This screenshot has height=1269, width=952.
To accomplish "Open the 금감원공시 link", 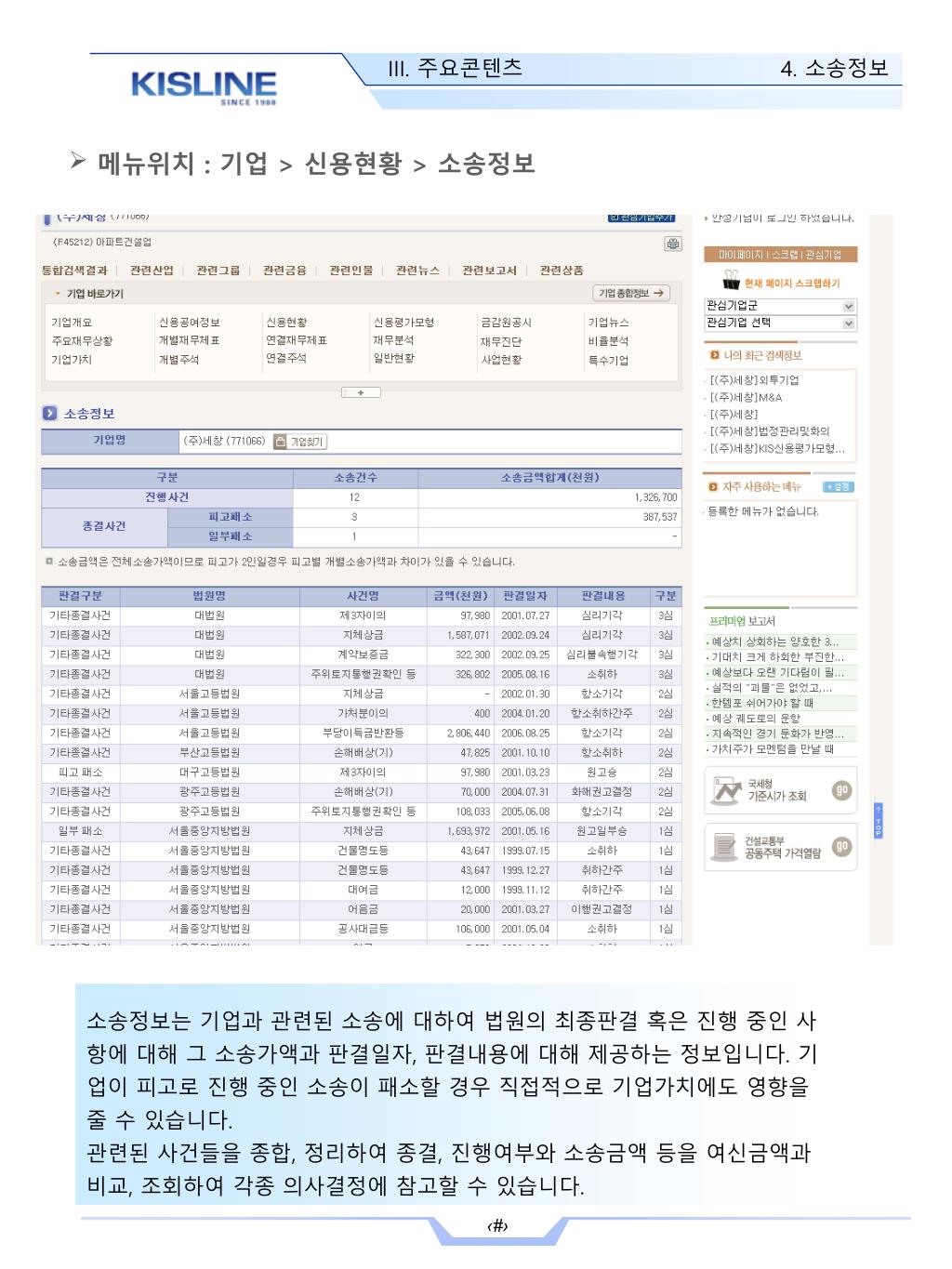I will pos(506,323).
